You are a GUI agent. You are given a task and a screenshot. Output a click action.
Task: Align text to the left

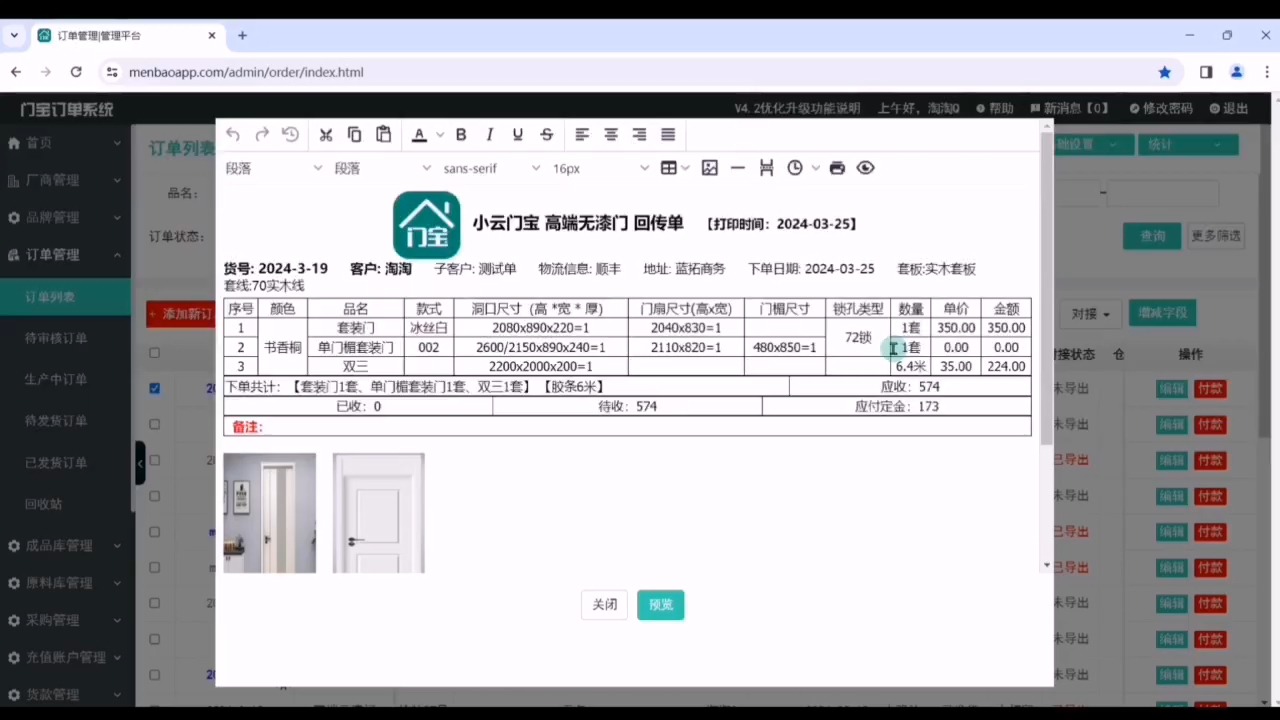(x=582, y=135)
